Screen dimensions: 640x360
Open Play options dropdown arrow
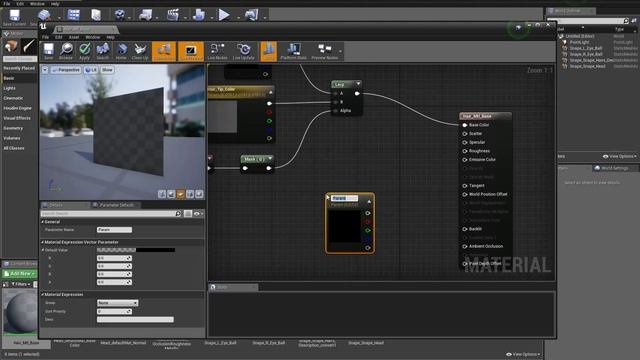[238, 18]
